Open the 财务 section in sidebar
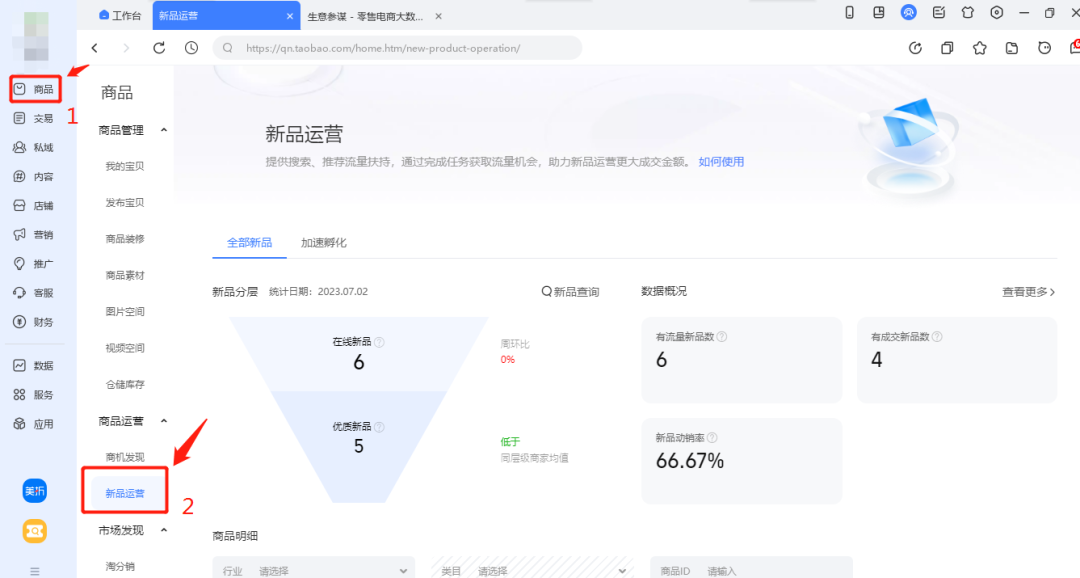 (x=34, y=322)
